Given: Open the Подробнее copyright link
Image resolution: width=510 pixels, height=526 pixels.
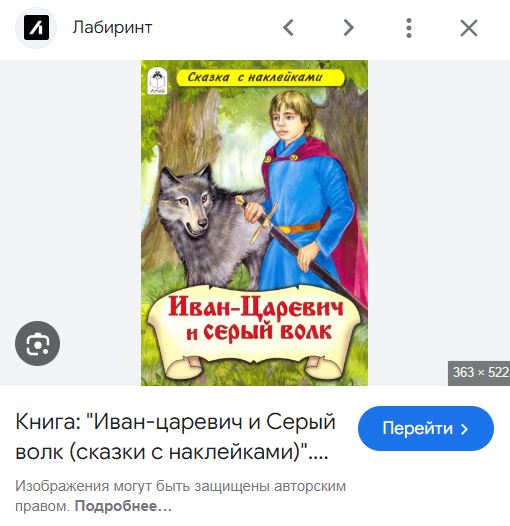Looking at the screenshot, I should (123, 506).
